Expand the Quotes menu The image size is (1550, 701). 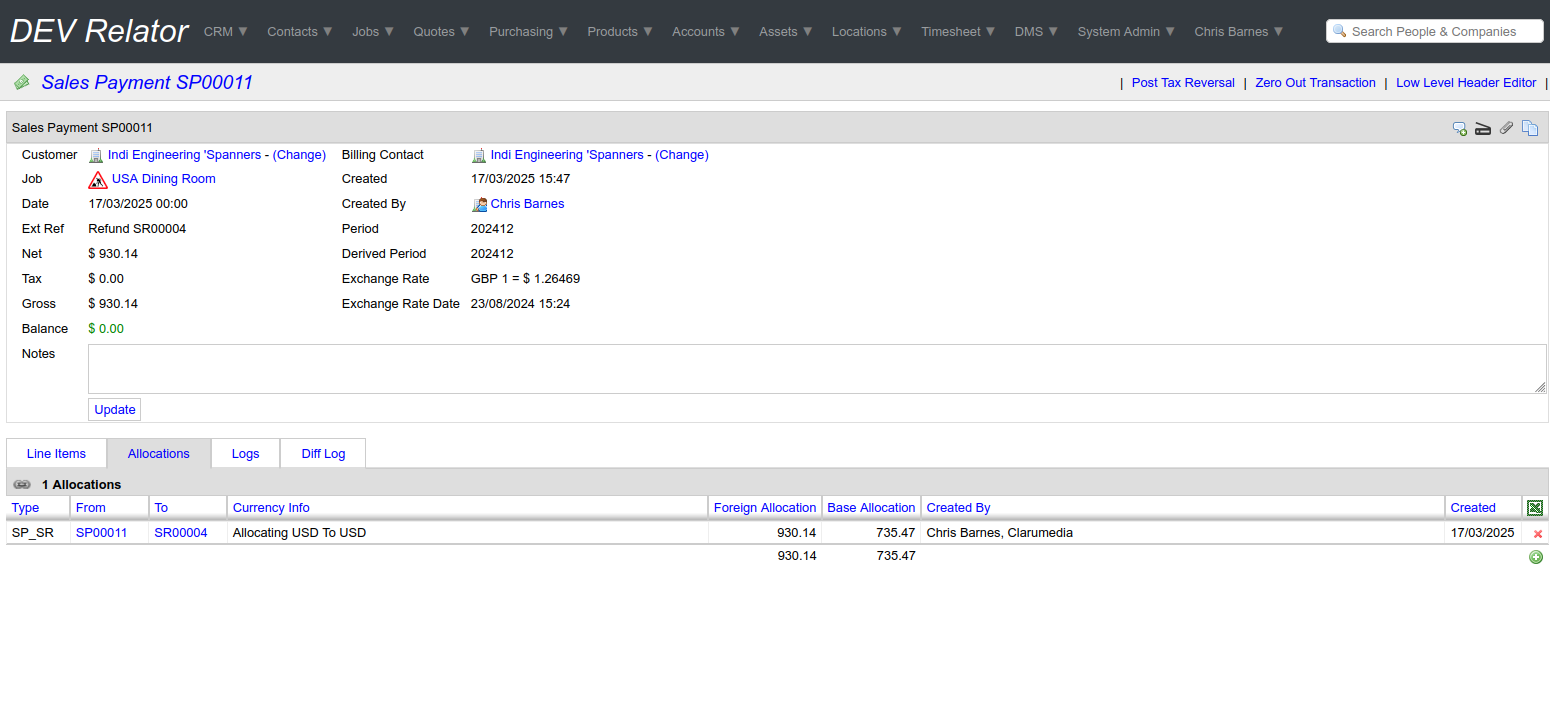(442, 31)
